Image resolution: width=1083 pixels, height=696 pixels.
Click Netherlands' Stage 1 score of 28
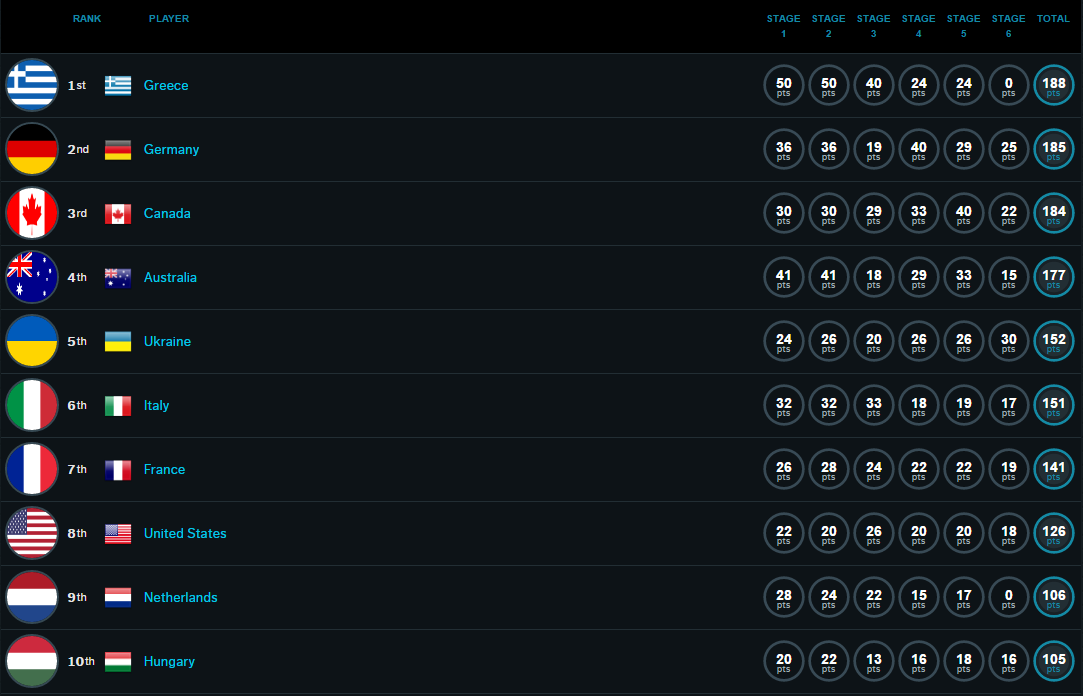click(x=783, y=597)
